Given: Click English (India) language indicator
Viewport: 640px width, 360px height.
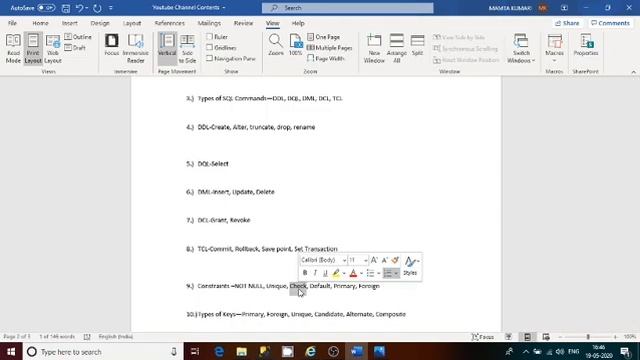Looking at the screenshot, I should pos(116,337).
